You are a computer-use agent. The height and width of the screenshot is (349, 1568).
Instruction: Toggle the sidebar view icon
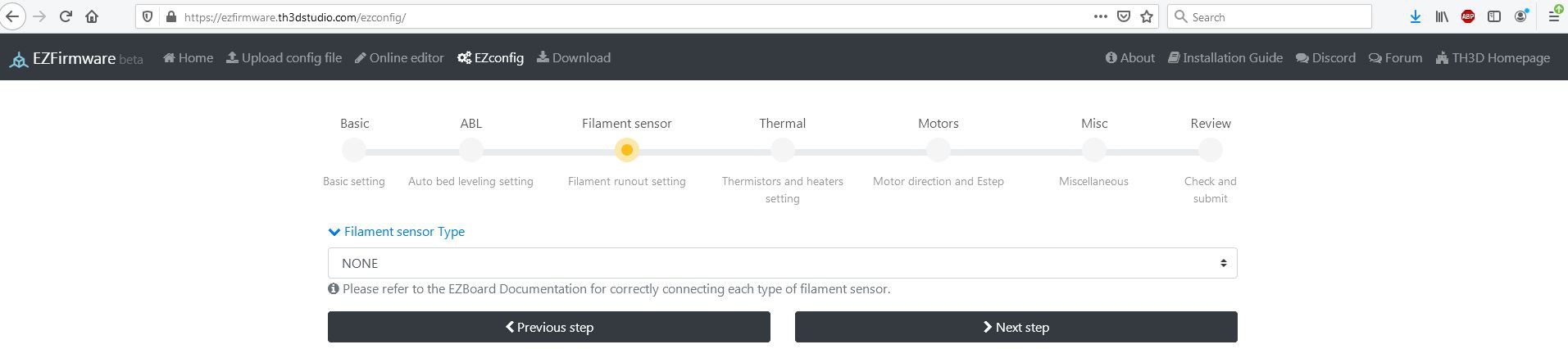tap(1494, 16)
